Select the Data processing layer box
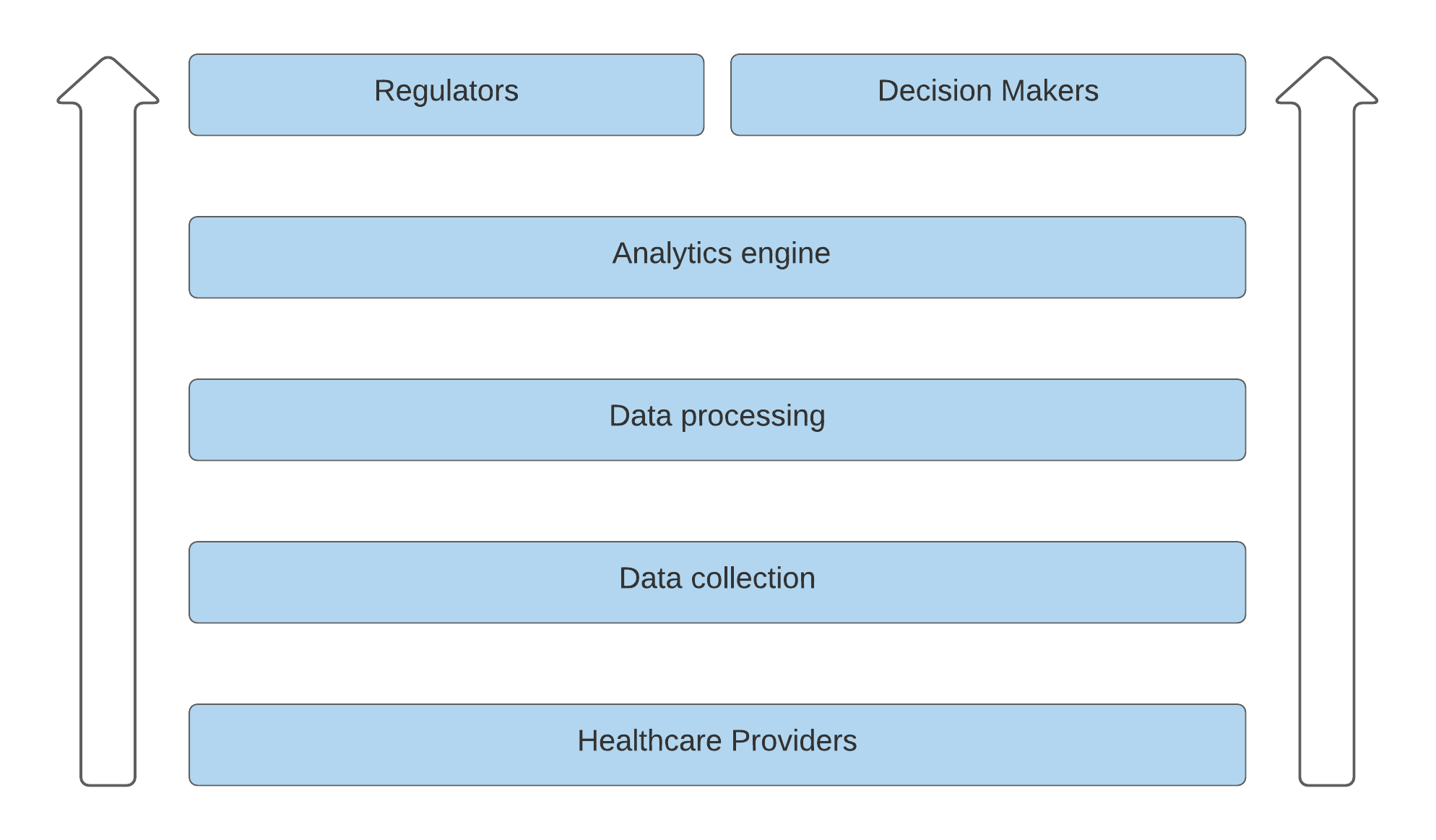 coord(717,420)
